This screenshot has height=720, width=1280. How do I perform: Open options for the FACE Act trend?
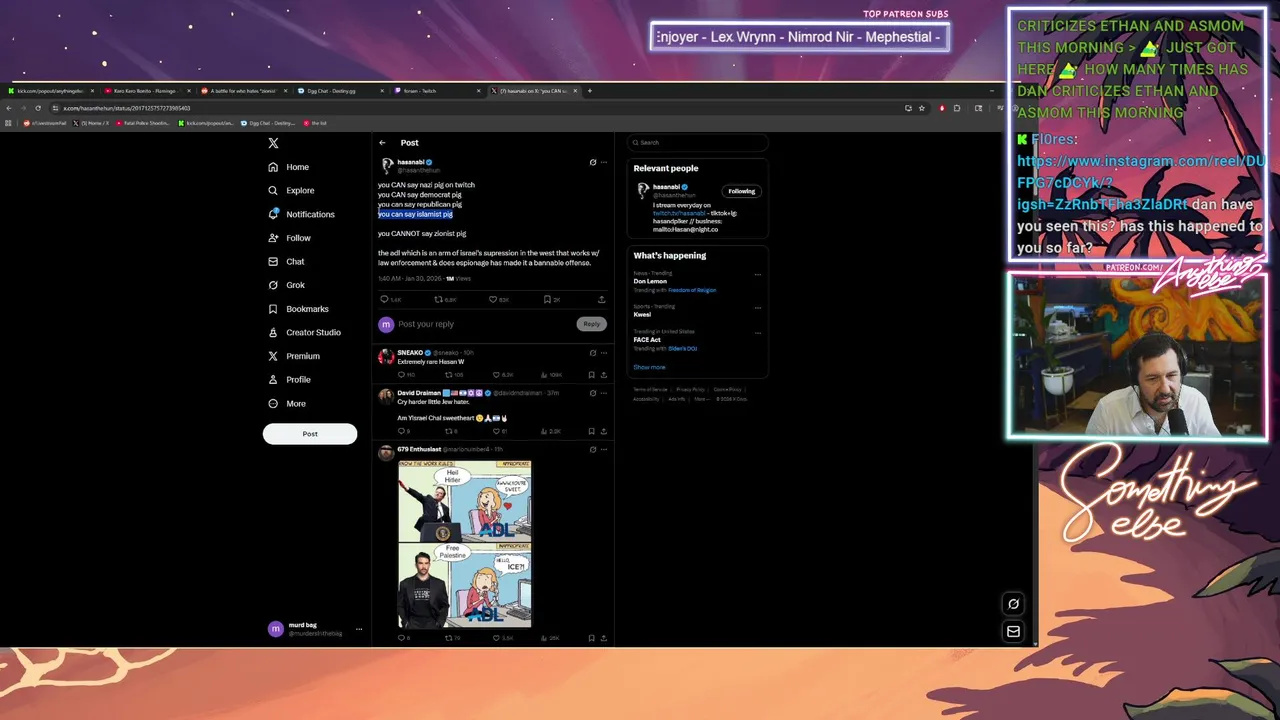click(x=758, y=331)
